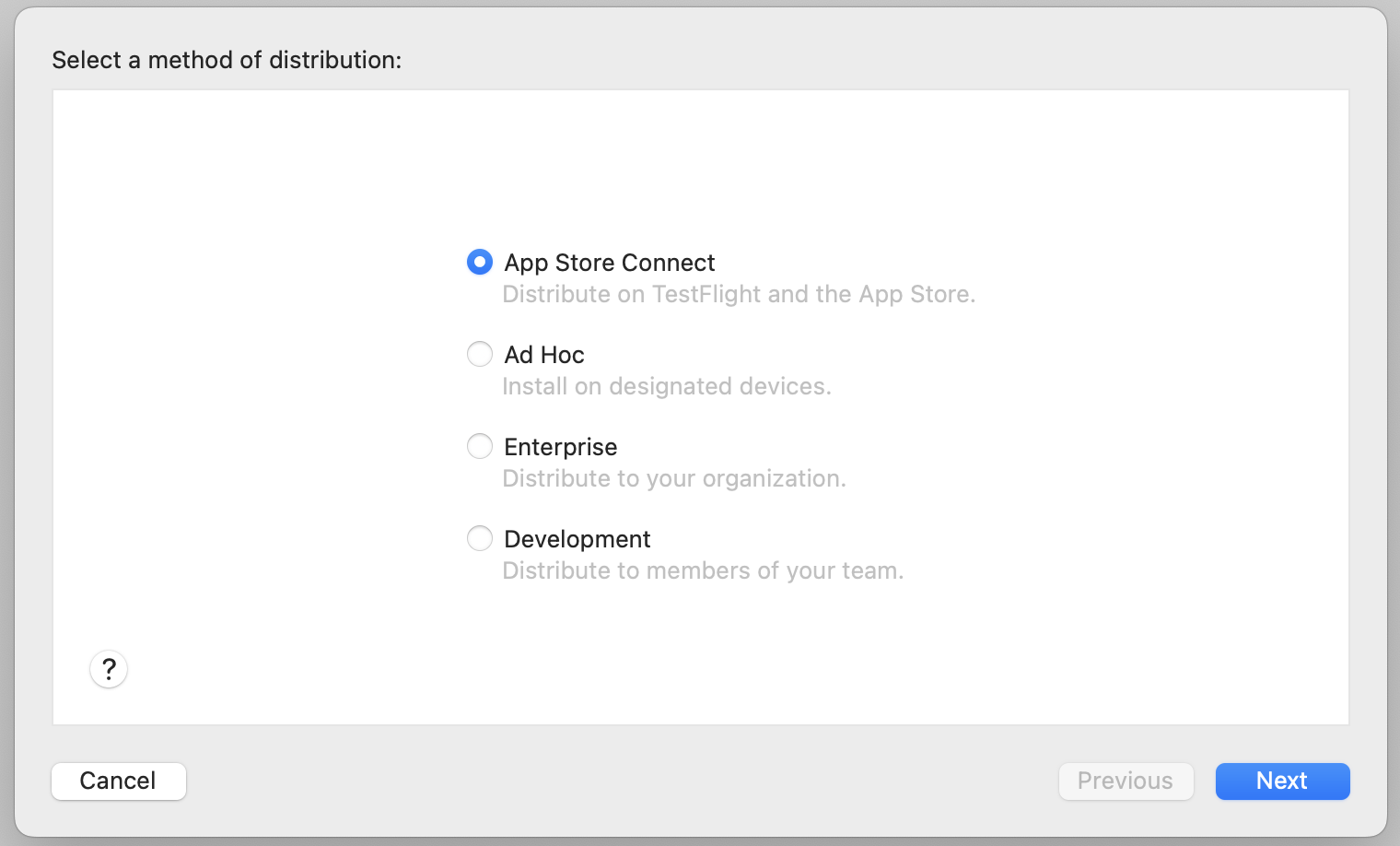Image resolution: width=1400 pixels, height=846 pixels.
Task: Click 'Distribute on TestFlight and the App Store.' description
Action: click(x=739, y=295)
